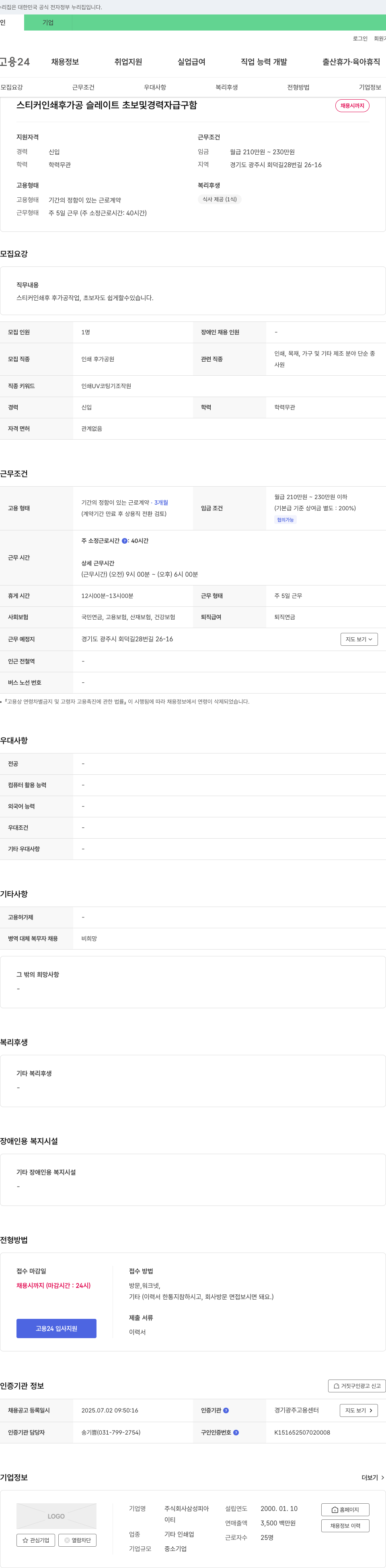This screenshot has width=386, height=1568.
Task: Click the job title 스티커인쇄후가공 슬레이트 초보및경력자급구함
Action: tap(107, 105)
